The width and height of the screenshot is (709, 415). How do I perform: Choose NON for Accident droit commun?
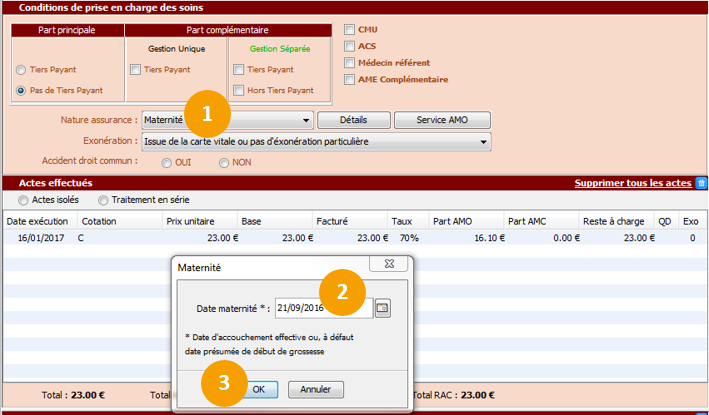(x=223, y=163)
